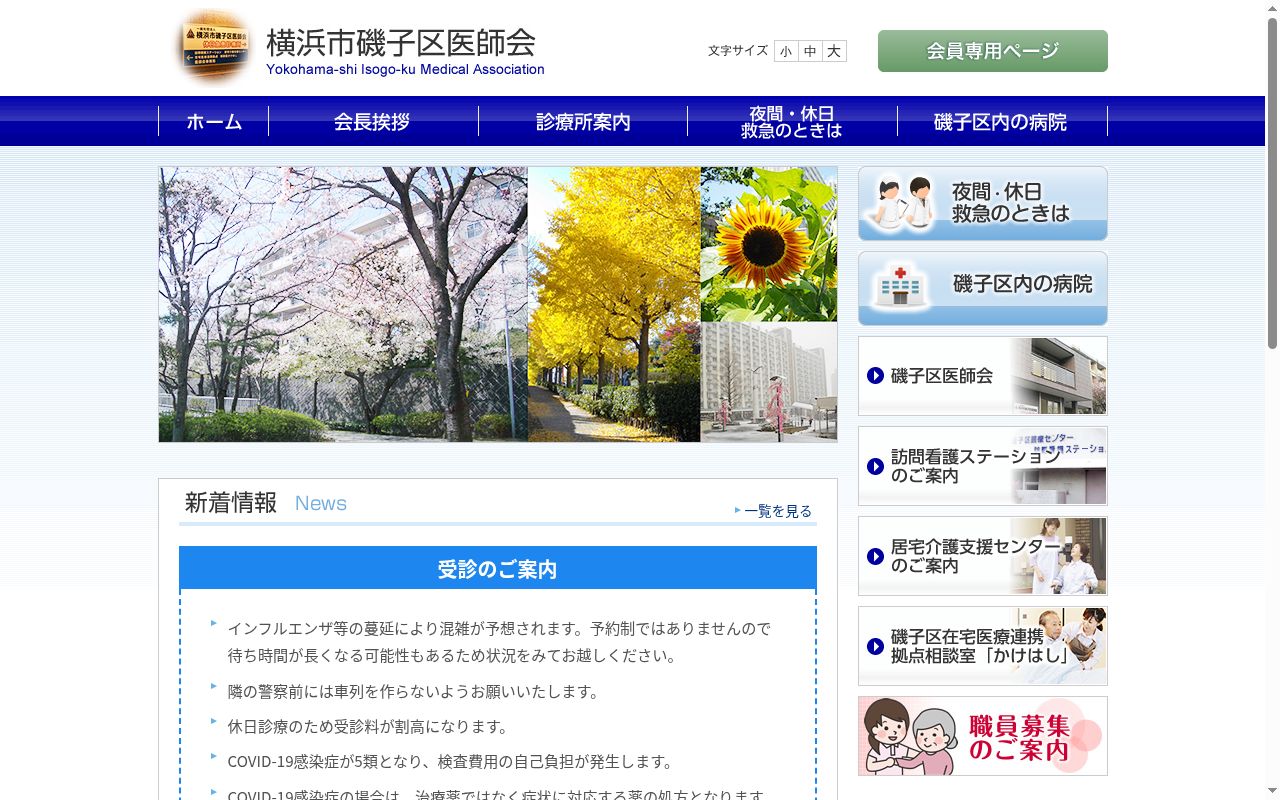Click the page vertical scrollbar thumb
Screen dimensions: 1280x800
click(1272, 182)
